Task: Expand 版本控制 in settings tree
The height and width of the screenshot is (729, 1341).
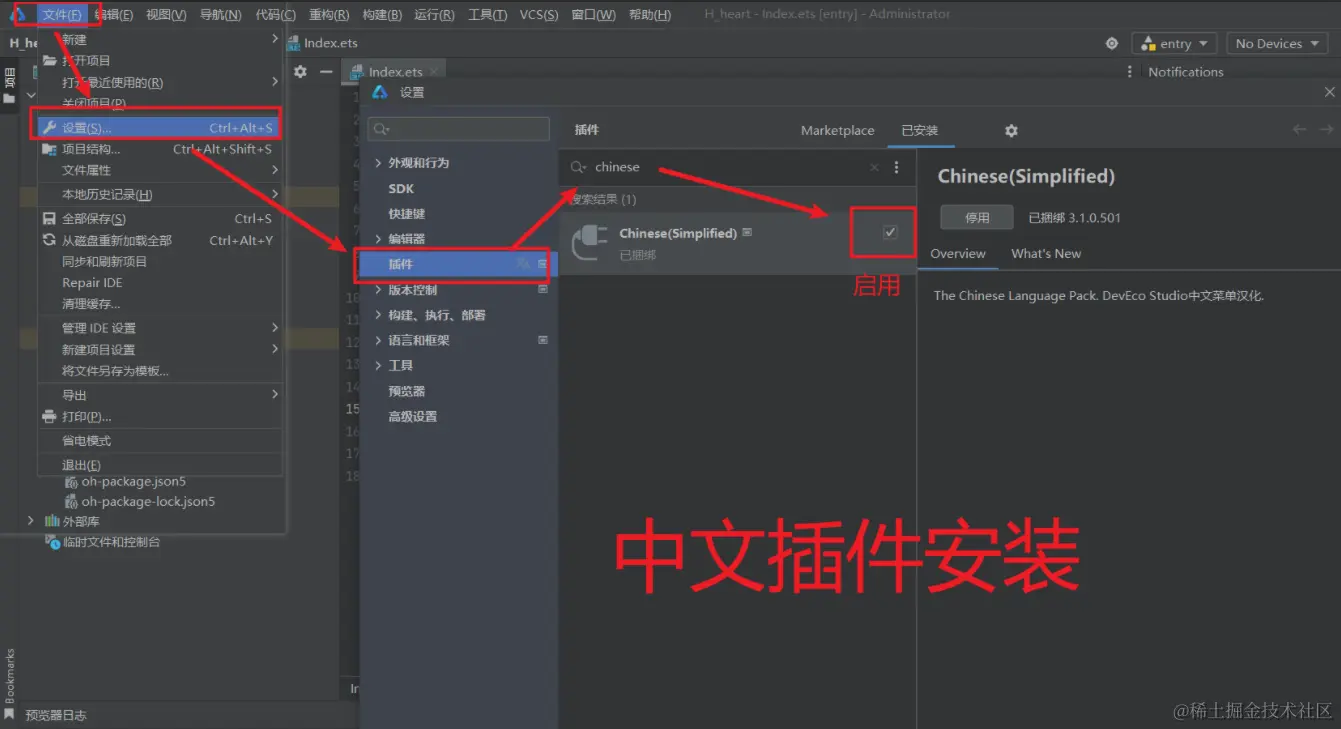Action: (x=378, y=290)
